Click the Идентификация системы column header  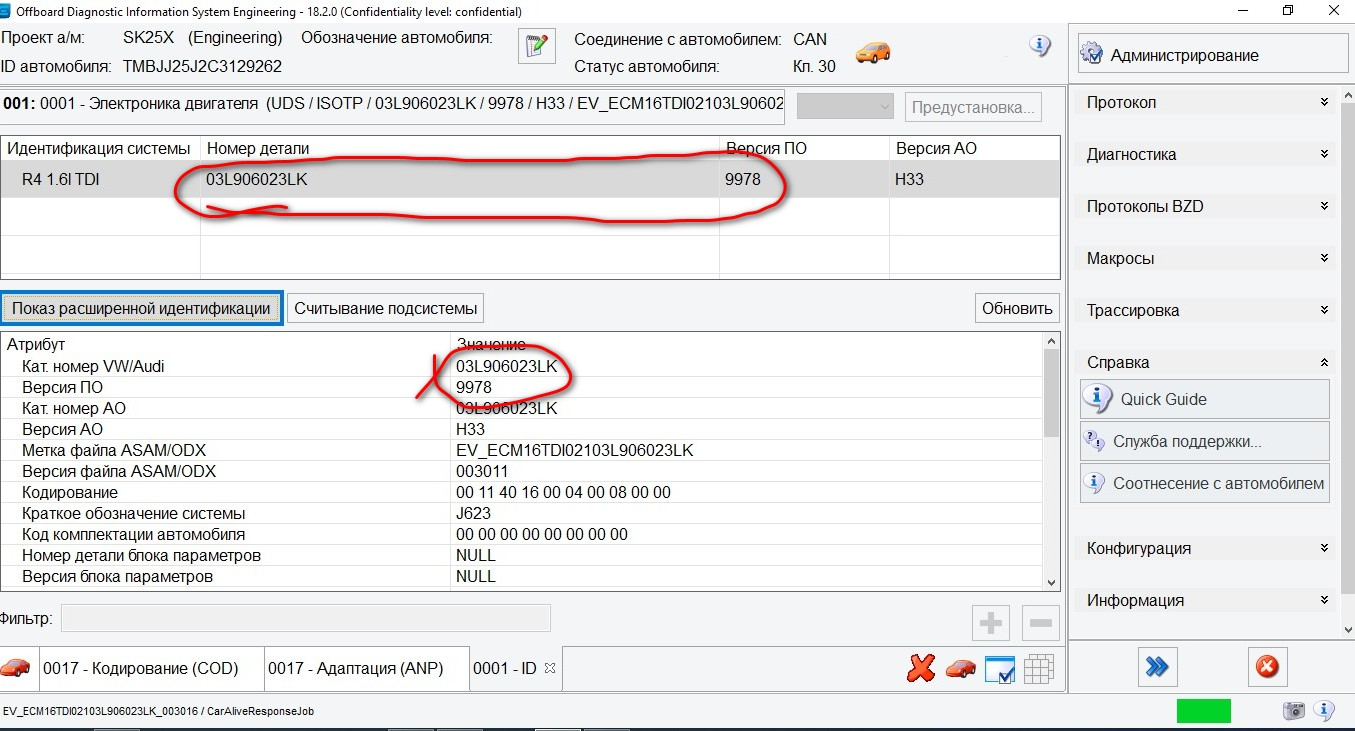tap(101, 148)
